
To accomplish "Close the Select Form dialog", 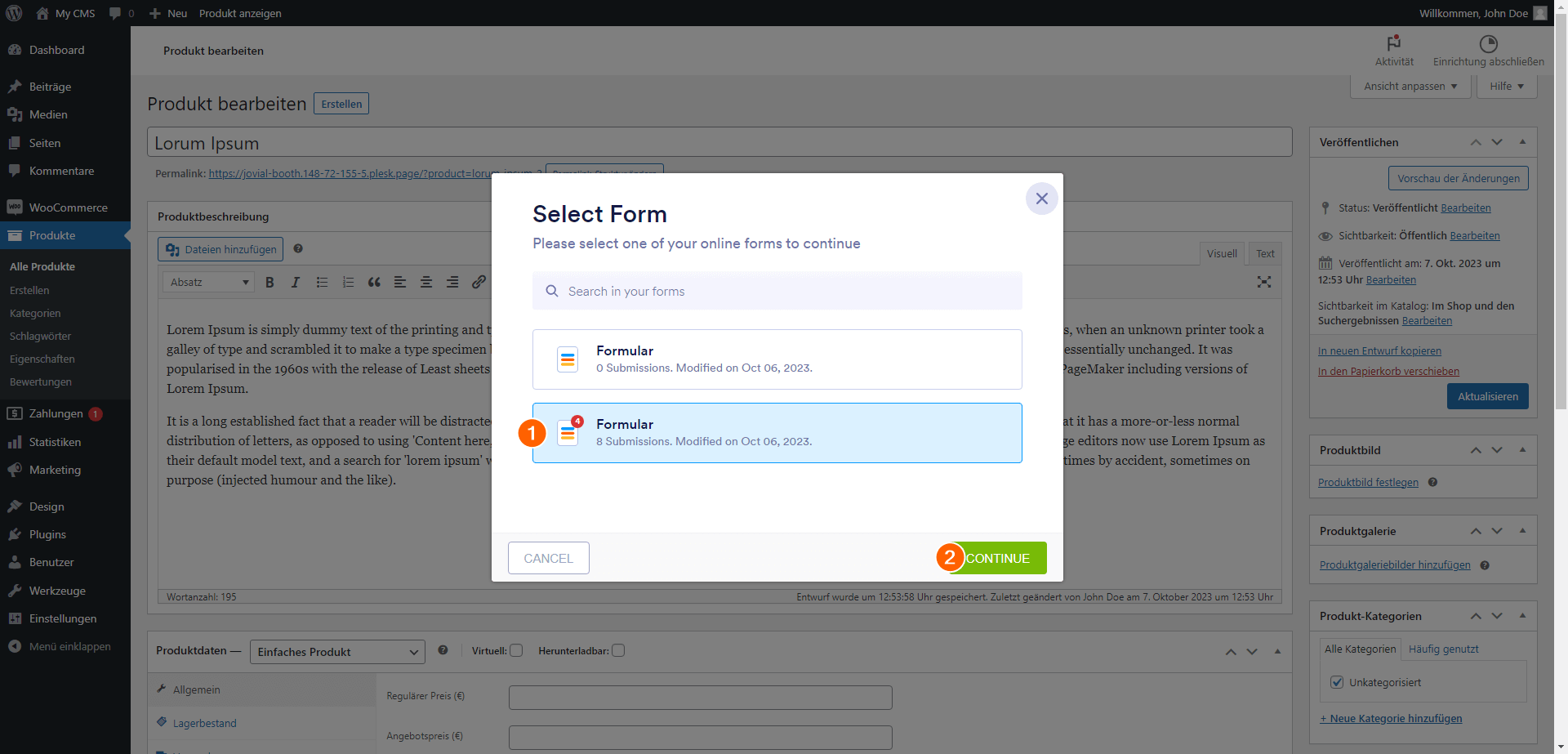I will point(1041,199).
